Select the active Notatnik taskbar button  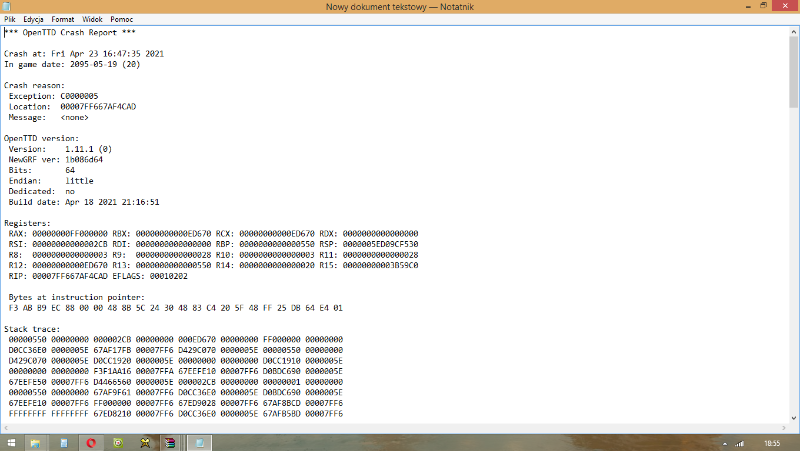tap(199, 443)
